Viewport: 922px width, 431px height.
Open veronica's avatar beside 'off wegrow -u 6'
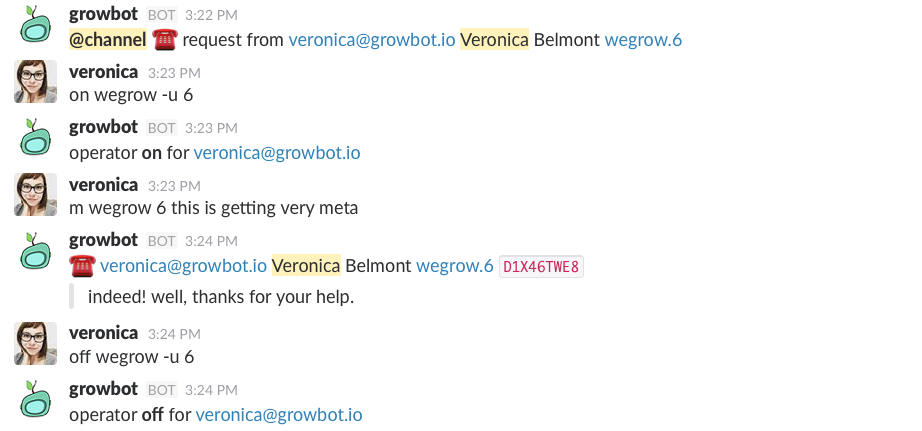click(x=35, y=343)
